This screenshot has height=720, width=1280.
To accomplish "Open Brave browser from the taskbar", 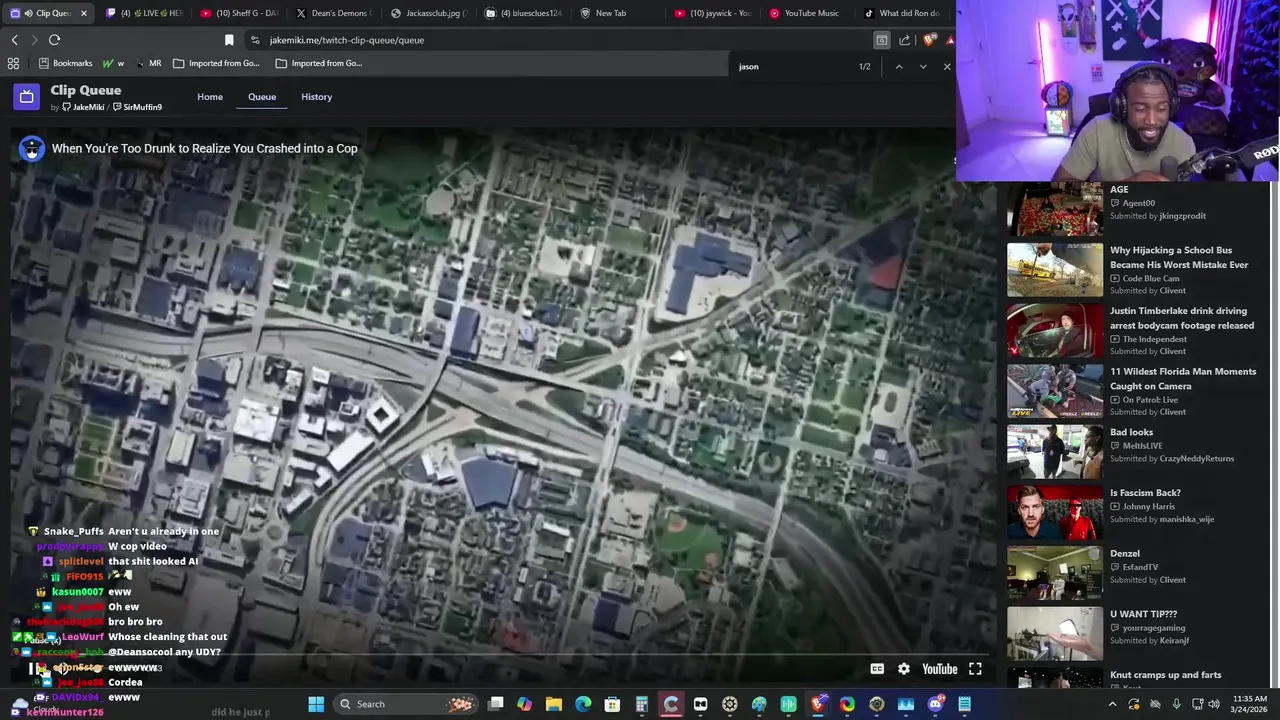I will point(818,704).
